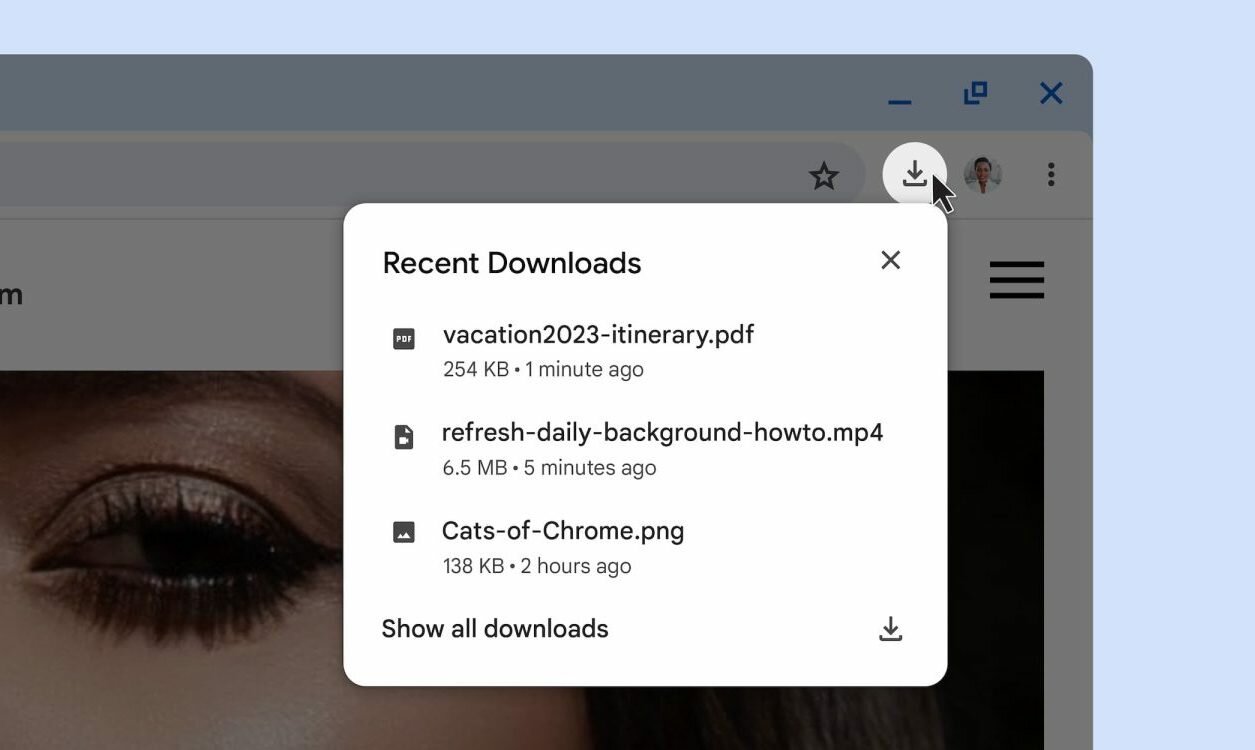
Task: Close the Chrome window
Action: (1051, 93)
